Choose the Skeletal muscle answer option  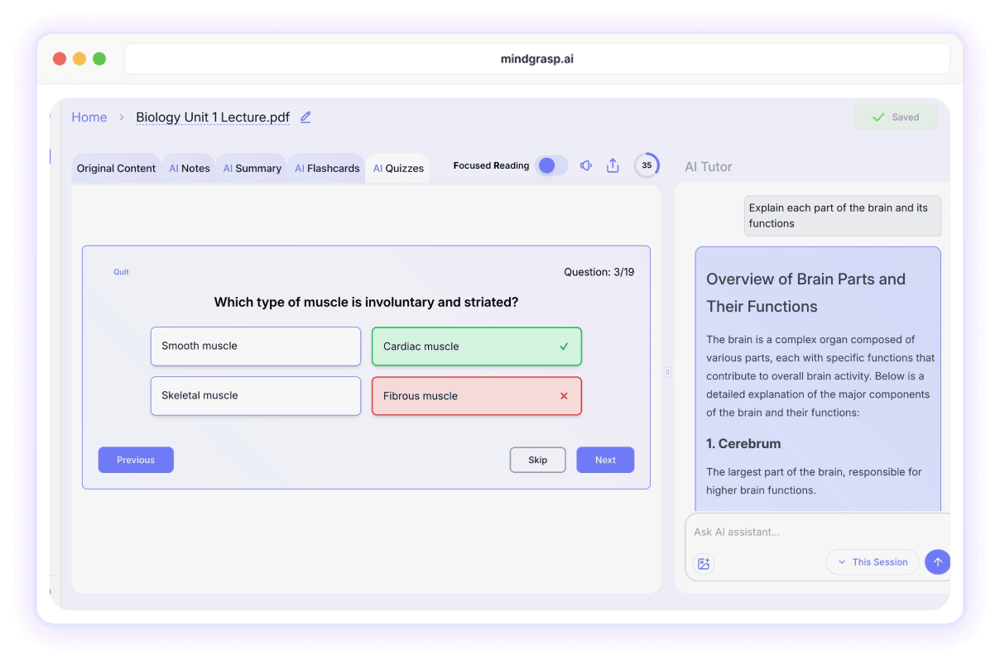pos(255,396)
